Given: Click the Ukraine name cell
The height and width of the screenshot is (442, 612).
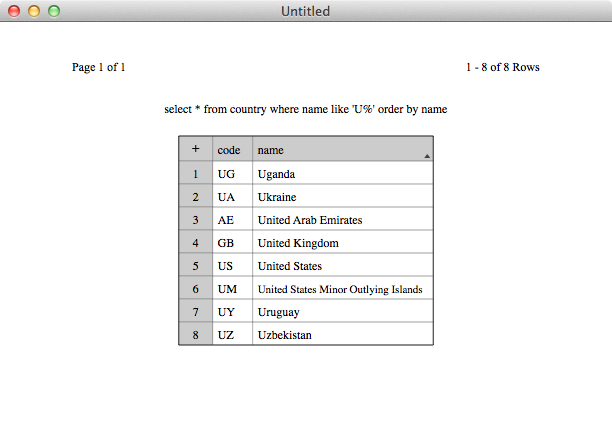Looking at the screenshot, I should click(343, 196).
